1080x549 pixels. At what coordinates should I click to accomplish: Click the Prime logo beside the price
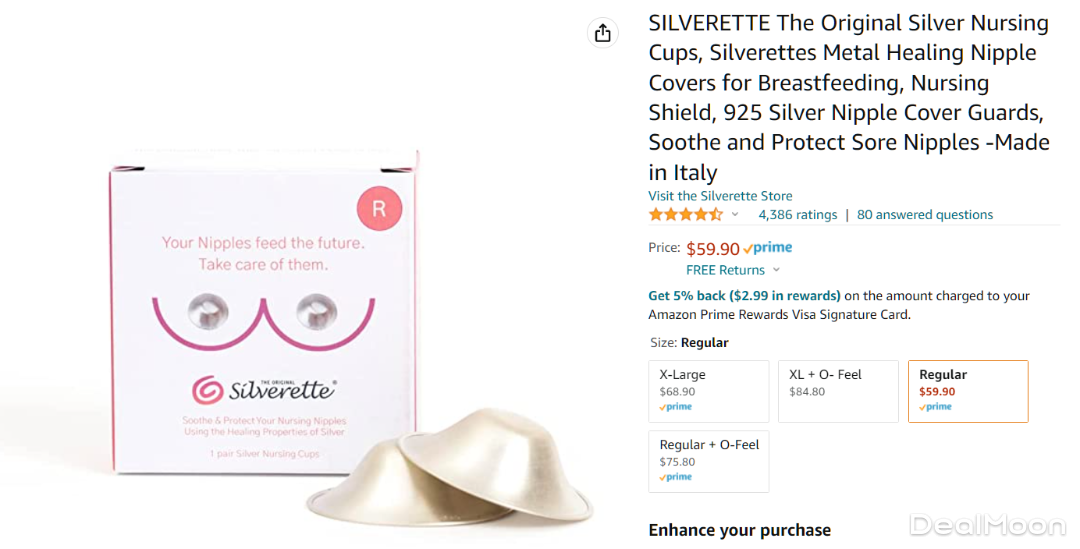(x=768, y=248)
